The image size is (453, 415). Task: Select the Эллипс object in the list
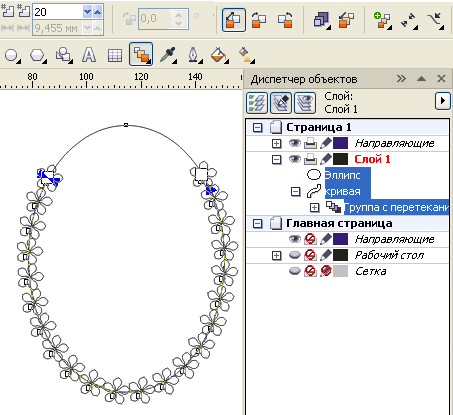click(343, 175)
